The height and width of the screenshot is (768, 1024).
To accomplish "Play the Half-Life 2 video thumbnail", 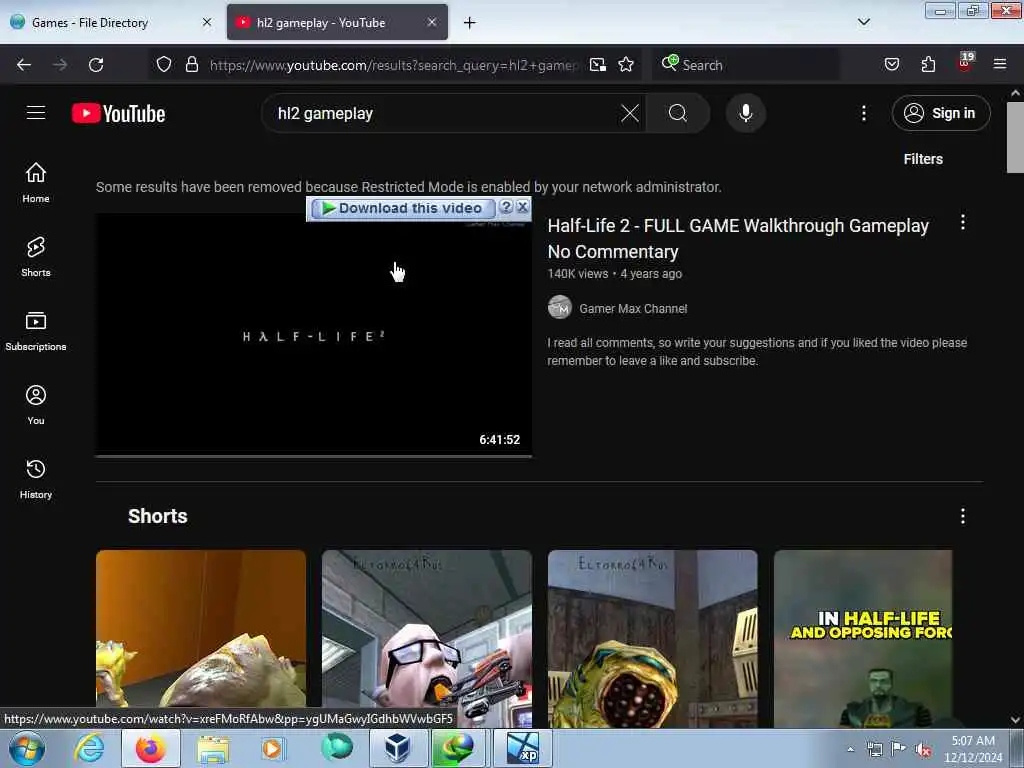I will (313, 334).
